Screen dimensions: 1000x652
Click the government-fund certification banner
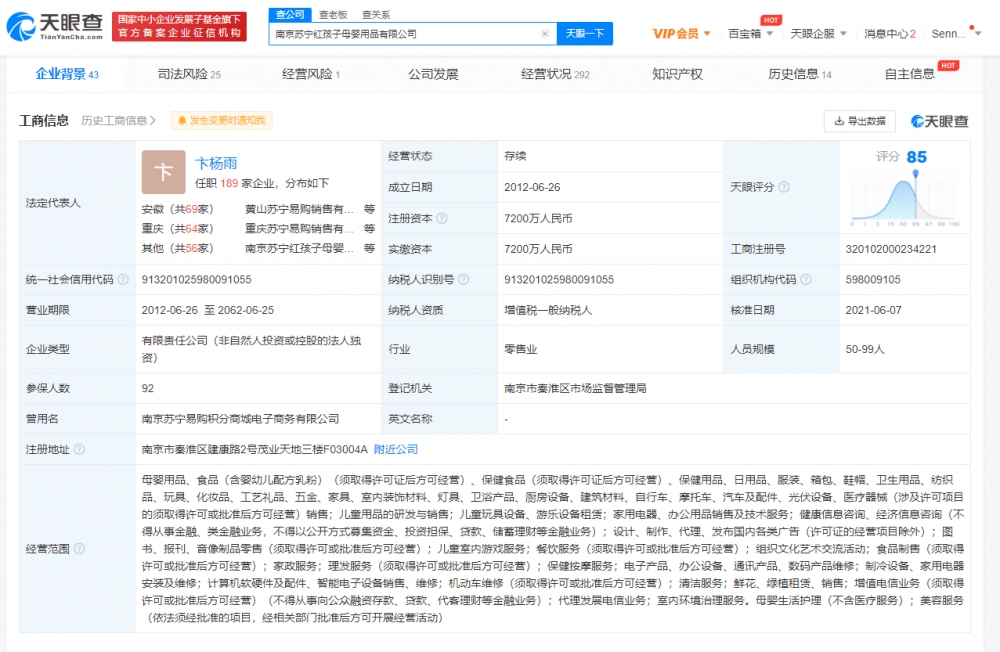pyautogui.click(x=179, y=26)
